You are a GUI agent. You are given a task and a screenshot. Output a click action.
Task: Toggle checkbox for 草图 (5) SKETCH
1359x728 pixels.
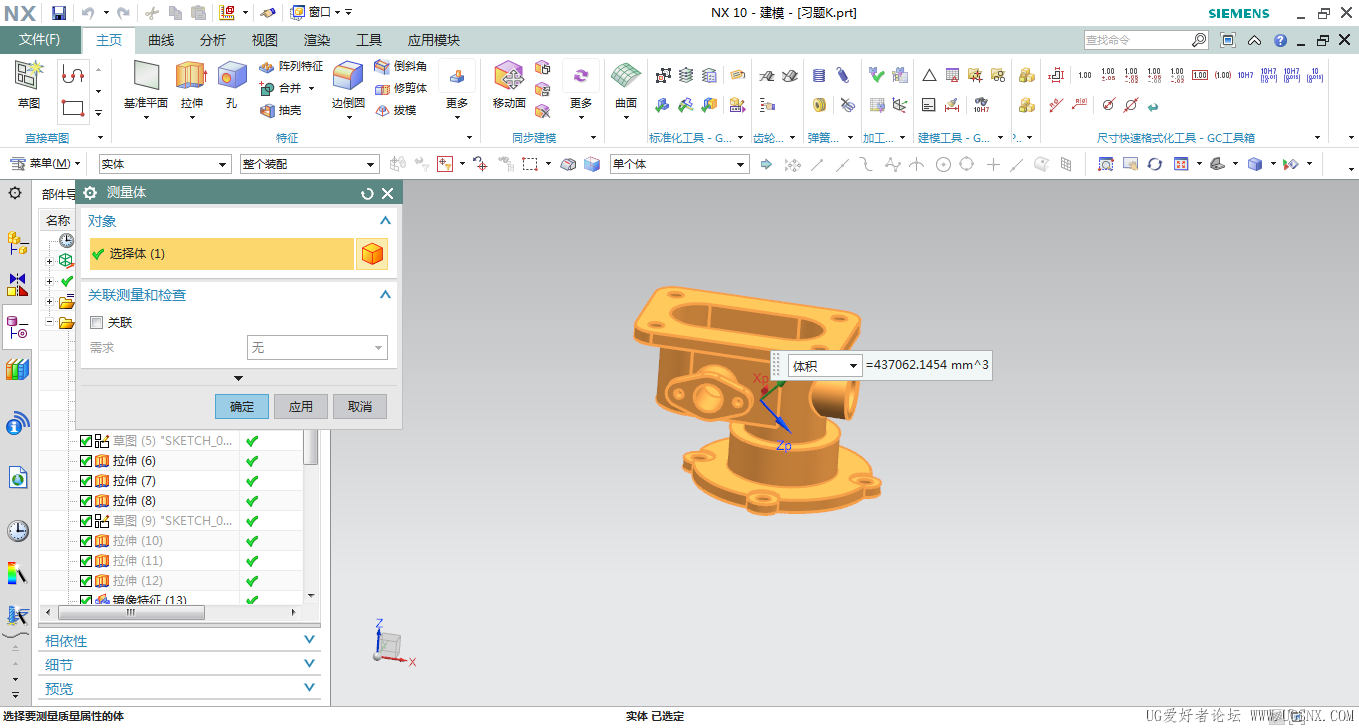coord(85,441)
